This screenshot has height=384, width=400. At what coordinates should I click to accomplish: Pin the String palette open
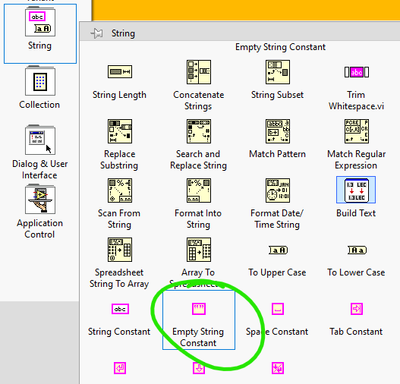[97, 33]
